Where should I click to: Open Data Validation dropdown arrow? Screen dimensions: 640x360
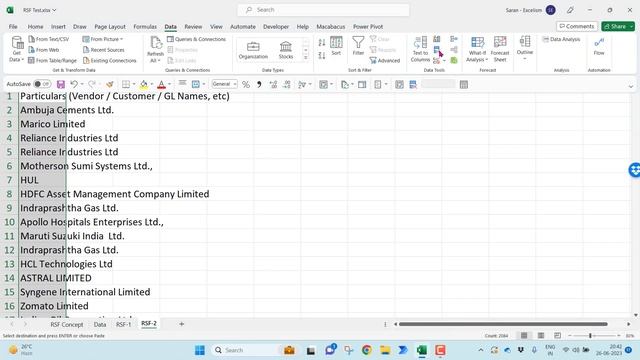click(x=444, y=61)
